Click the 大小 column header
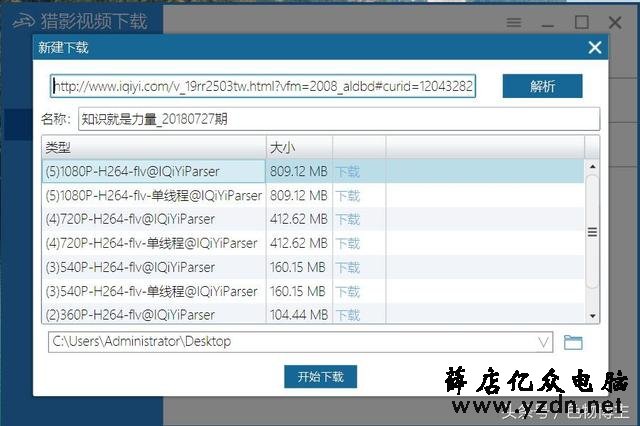The width and height of the screenshot is (640, 426). click(299, 147)
